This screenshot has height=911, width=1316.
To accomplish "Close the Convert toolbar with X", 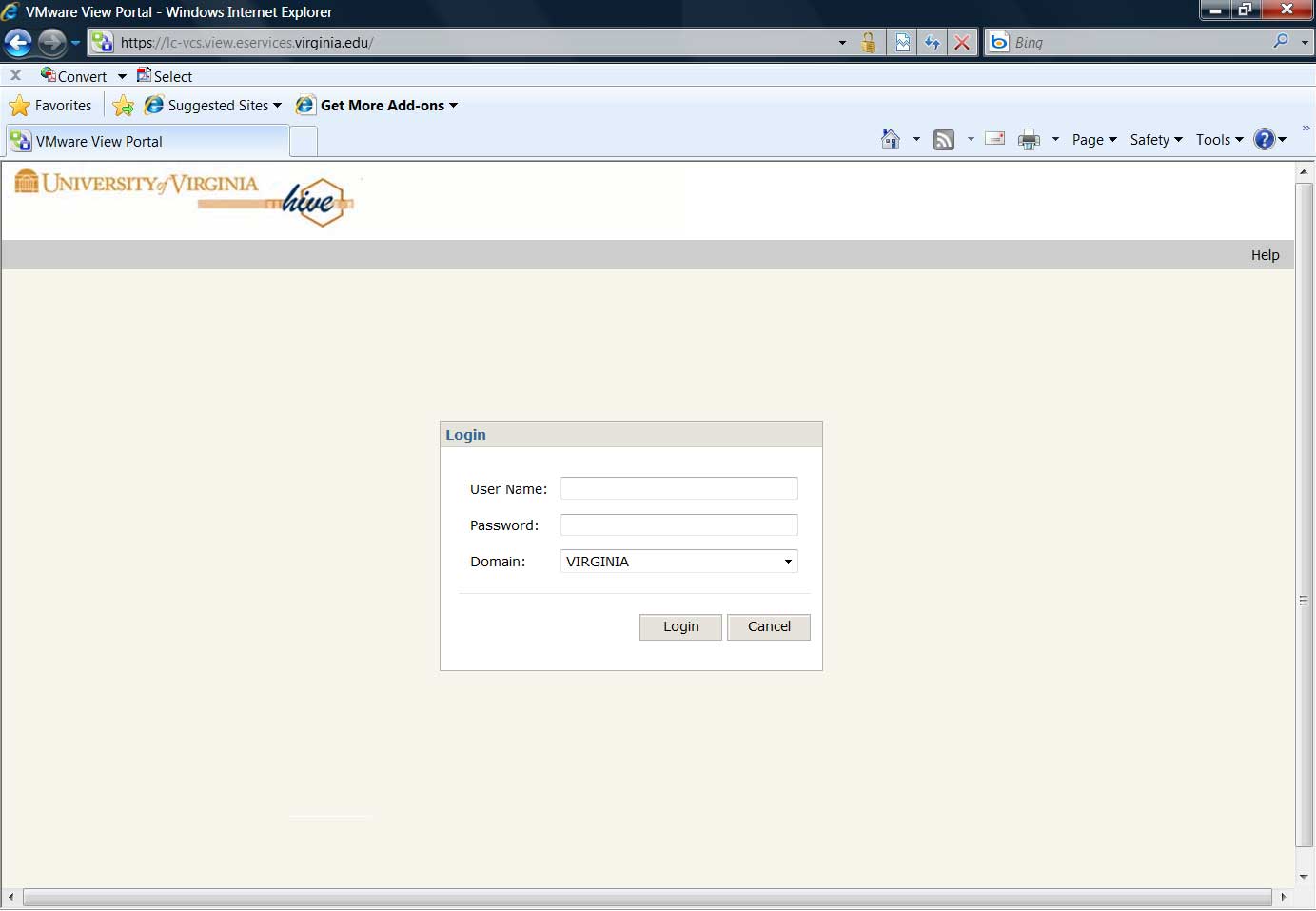I will point(15,75).
